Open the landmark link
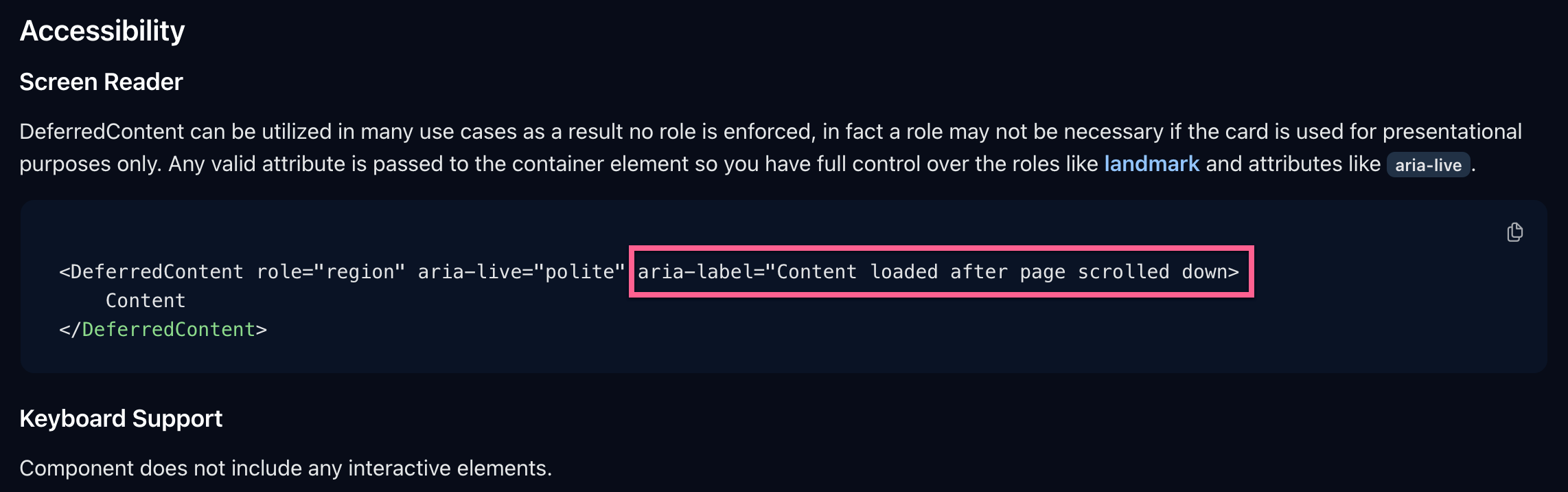The height and width of the screenshot is (492, 1568). pos(1151,164)
